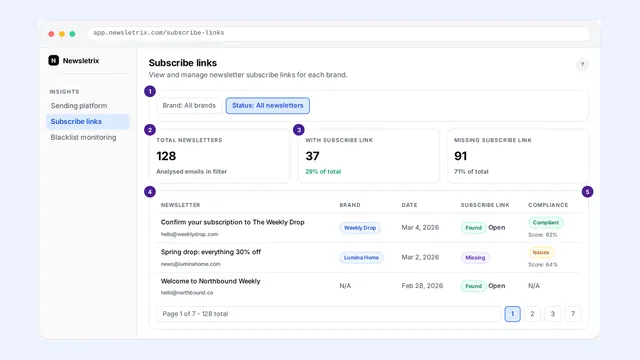The width and height of the screenshot is (640, 360).
Task: Click the Subscribe Link column header
Action: (485, 205)
